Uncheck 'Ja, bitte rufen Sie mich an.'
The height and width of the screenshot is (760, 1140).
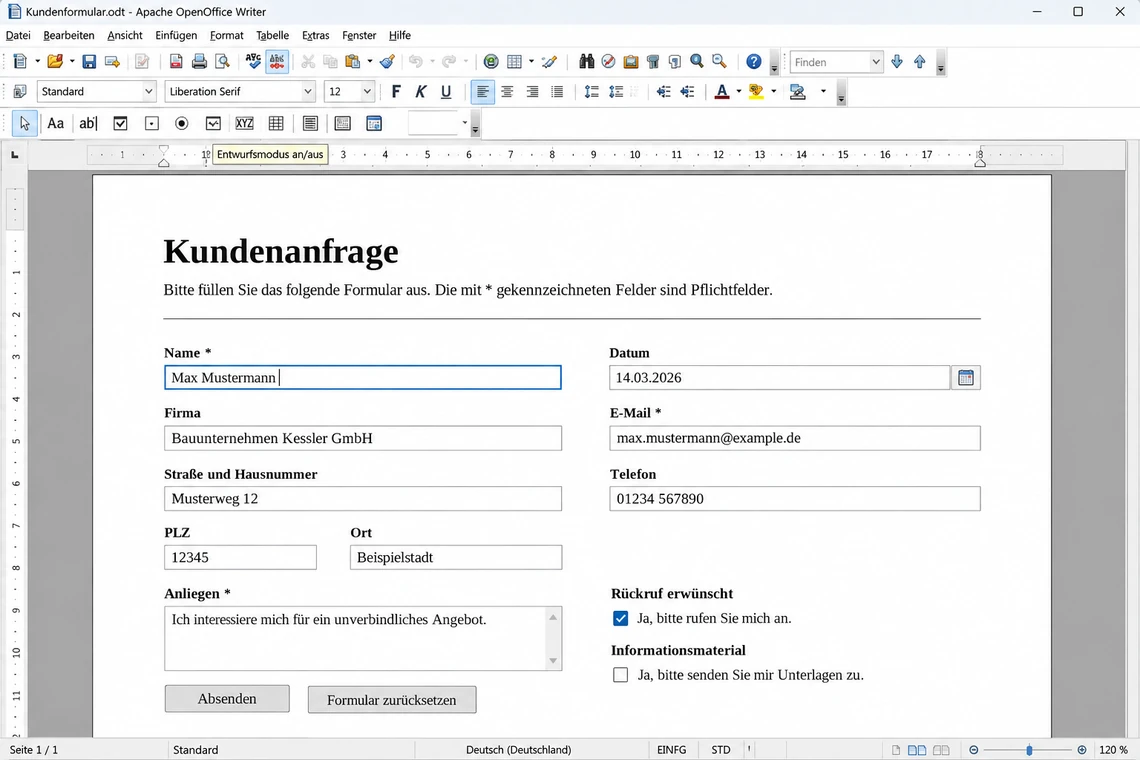(620, 618)
